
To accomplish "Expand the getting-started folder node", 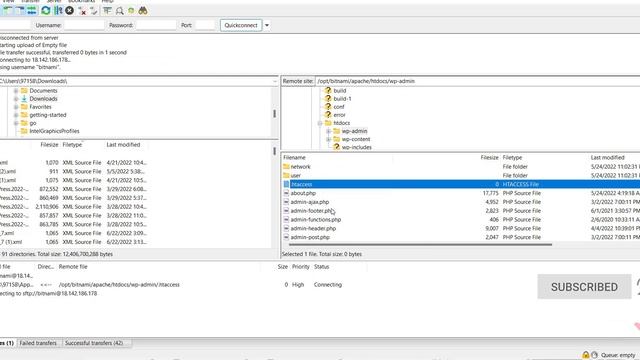I will [16, 115].
